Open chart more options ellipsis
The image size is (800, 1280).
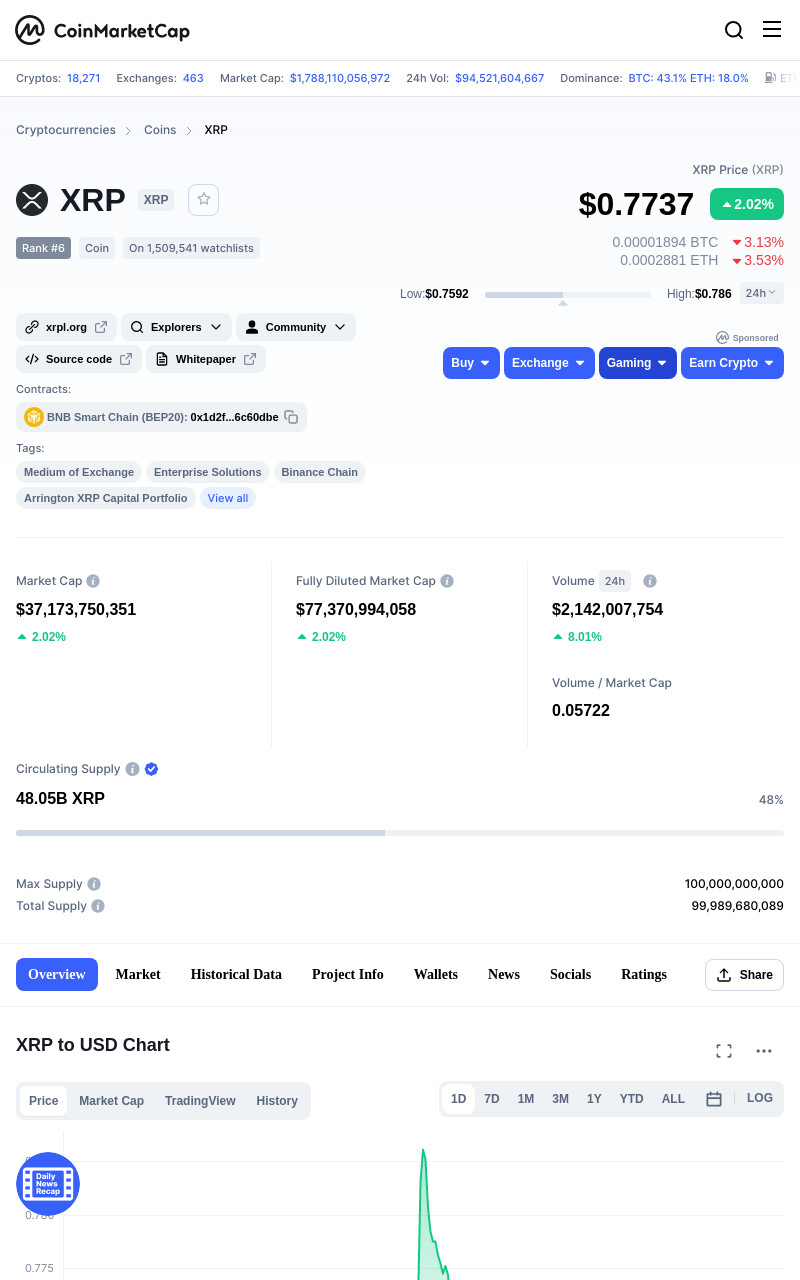click(x=764, y=1051)
